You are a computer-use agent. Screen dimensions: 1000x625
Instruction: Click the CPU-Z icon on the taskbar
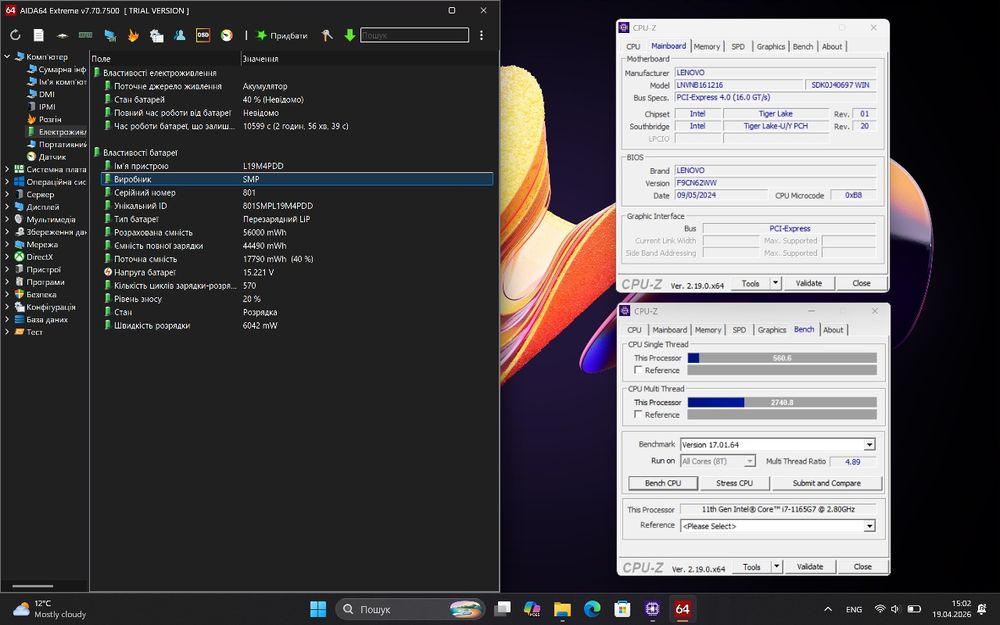tap(652, 609)
